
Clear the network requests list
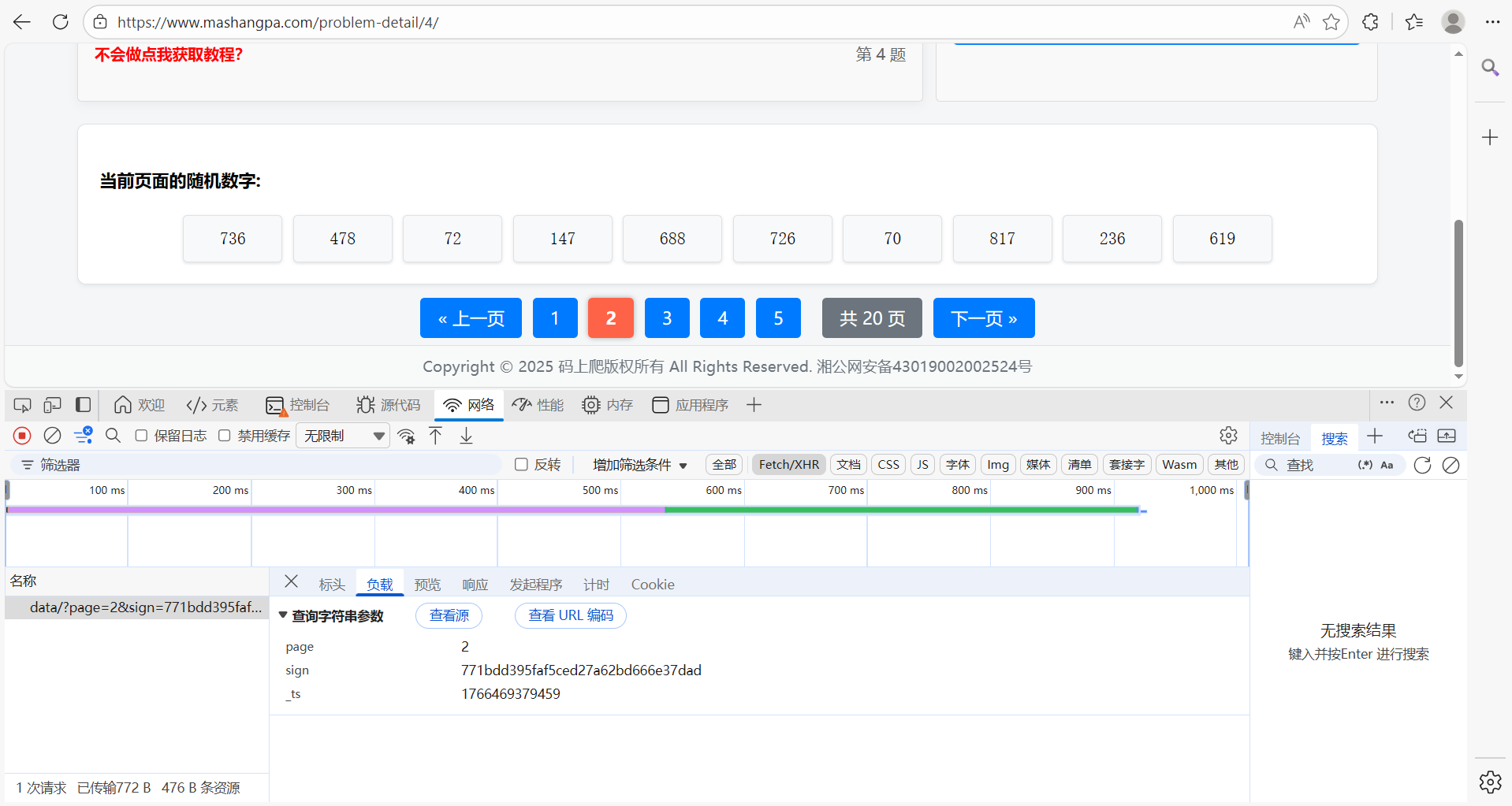pyautogui.click(x=52, y=435)
